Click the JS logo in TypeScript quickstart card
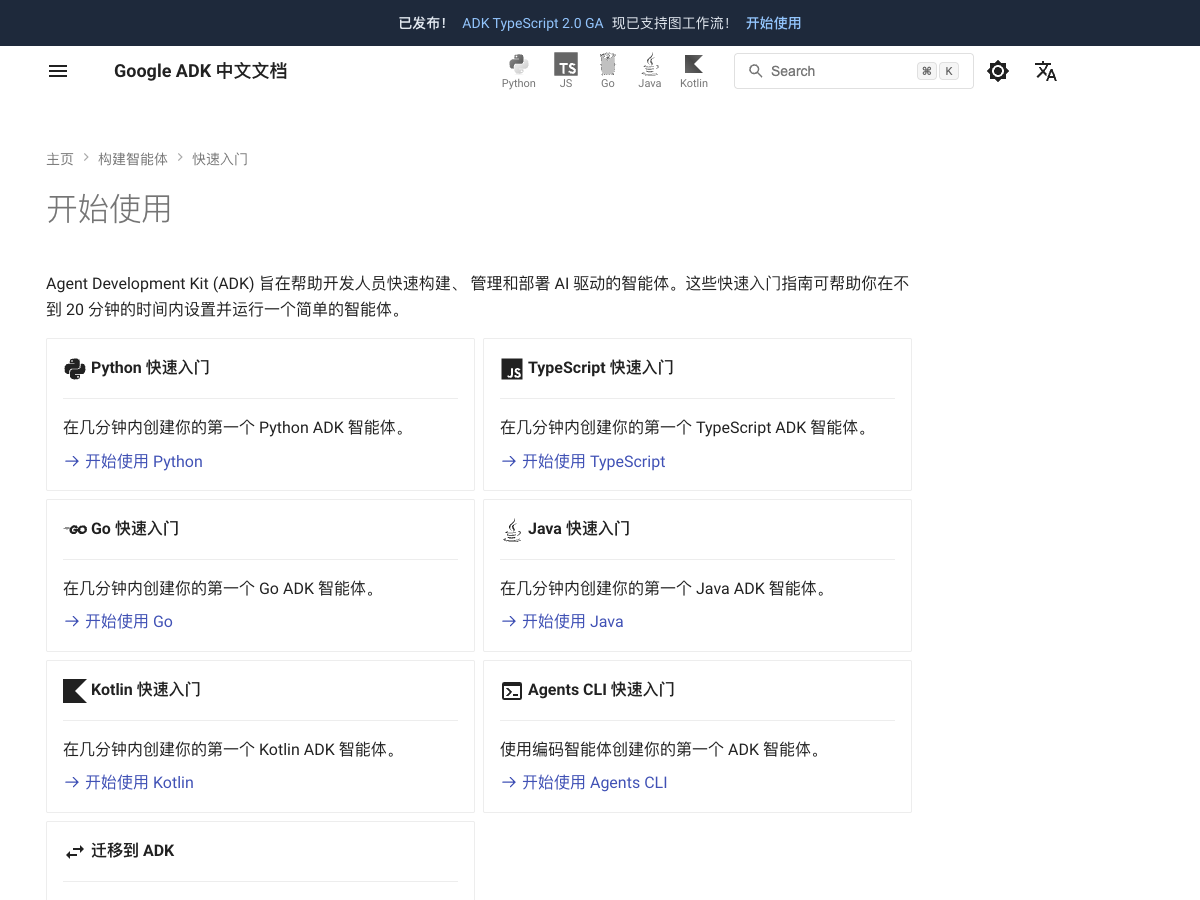This screenshot has width=1200, height=900. pyautogui.click(x=512, y=369)
